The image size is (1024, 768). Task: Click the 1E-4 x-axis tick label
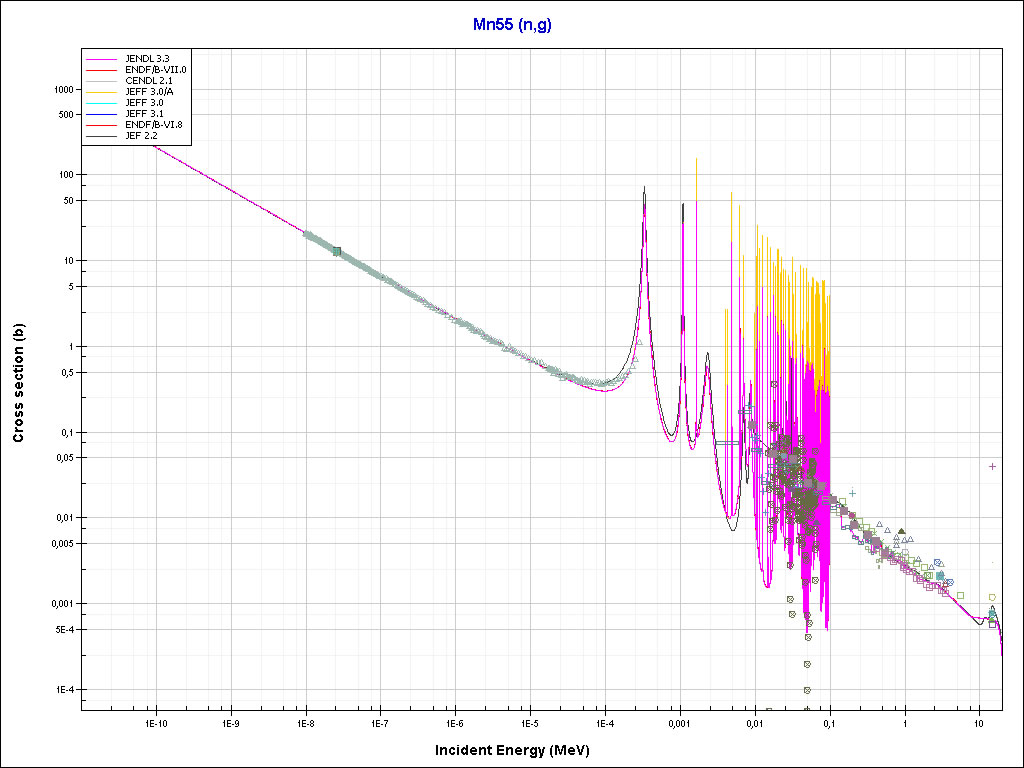(604, 722)
